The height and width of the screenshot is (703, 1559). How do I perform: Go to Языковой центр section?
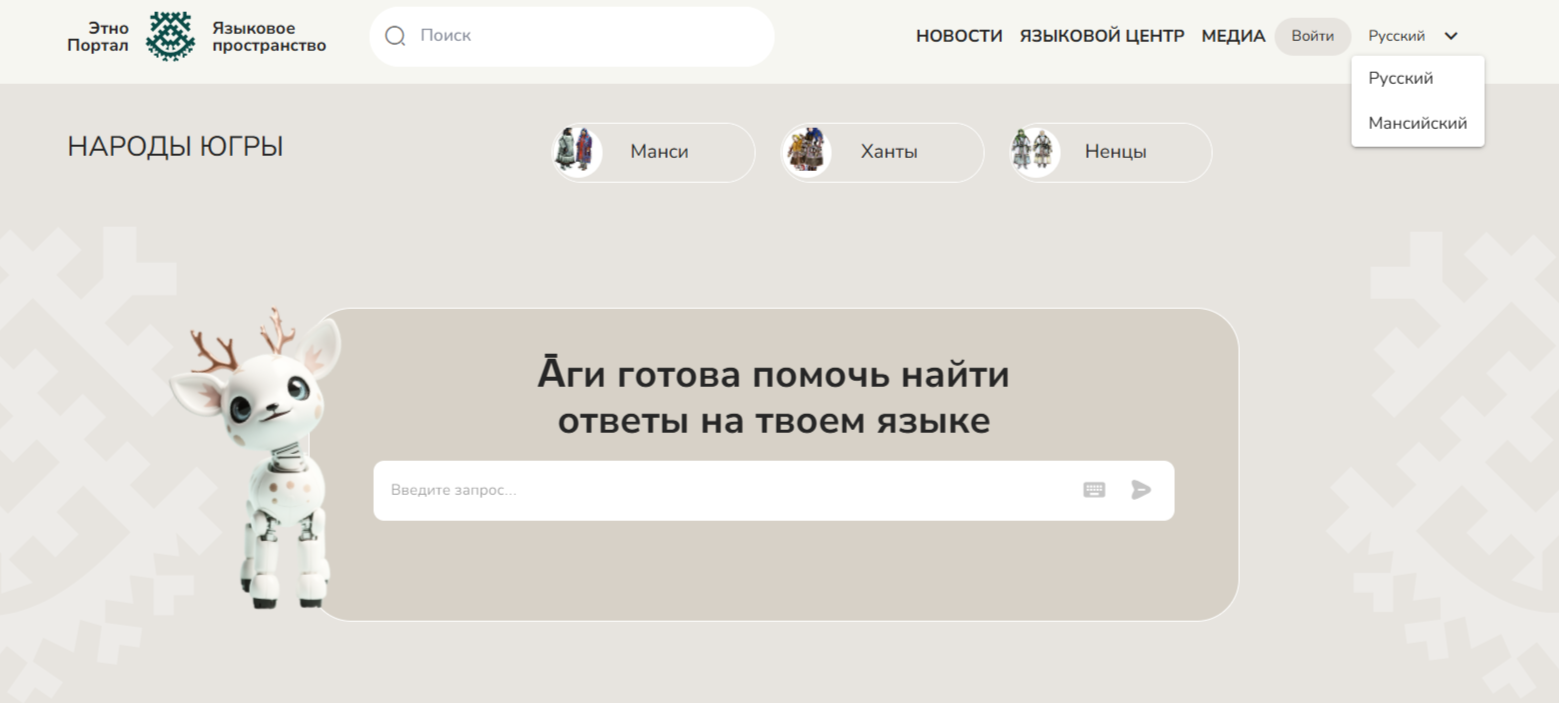1101,36
